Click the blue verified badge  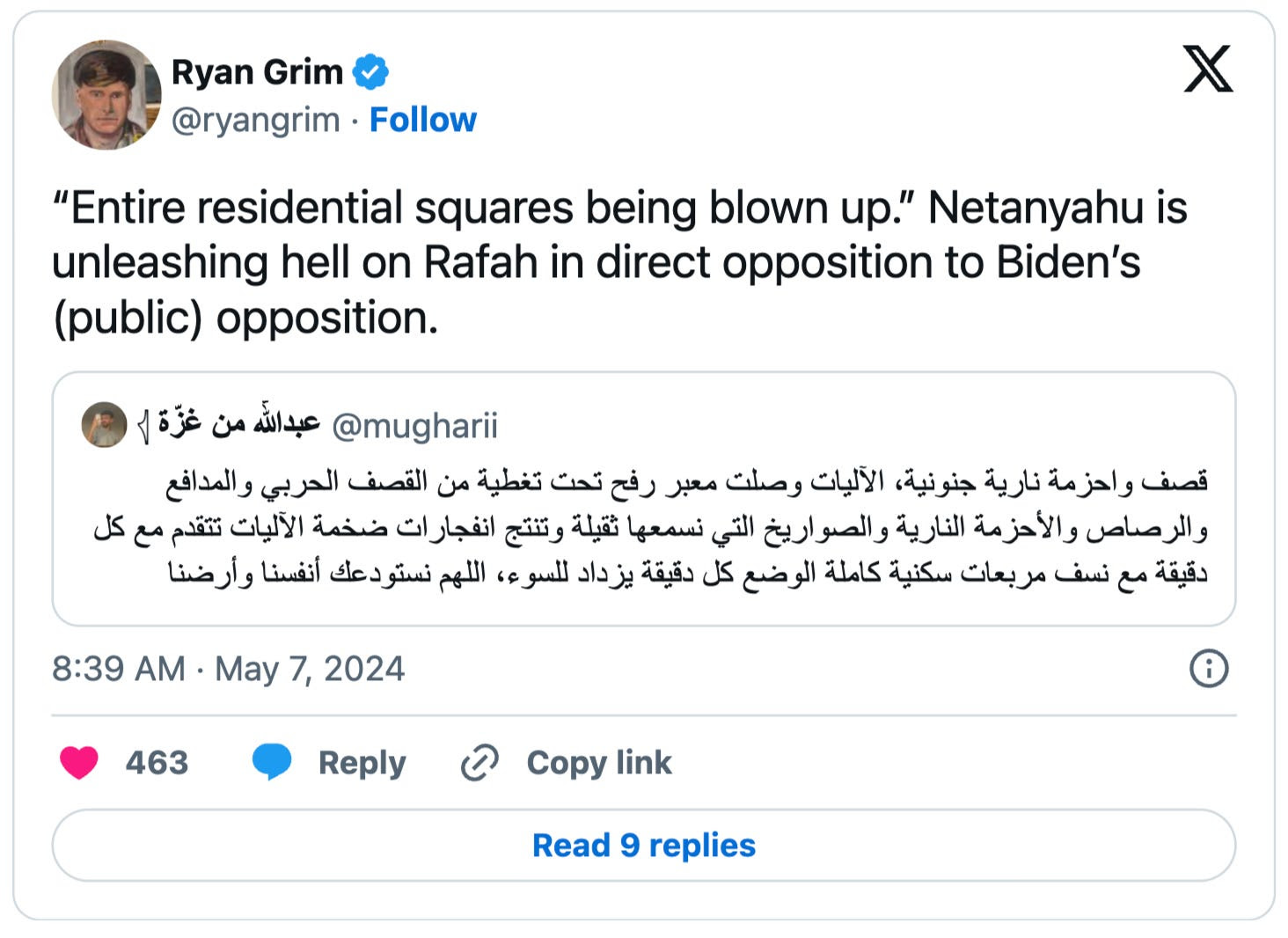pyautogui.click(x=371, y=72)
